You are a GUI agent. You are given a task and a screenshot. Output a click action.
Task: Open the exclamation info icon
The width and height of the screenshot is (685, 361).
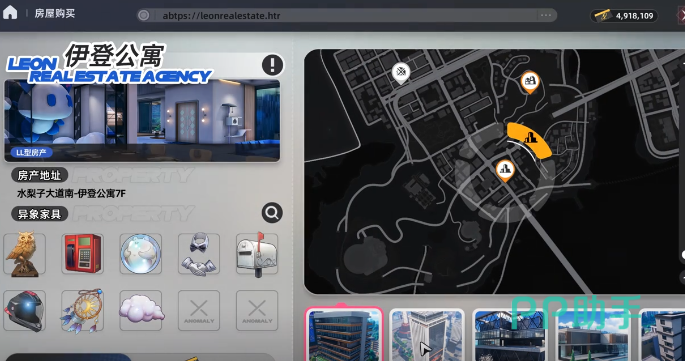click(x=273, y=65)
